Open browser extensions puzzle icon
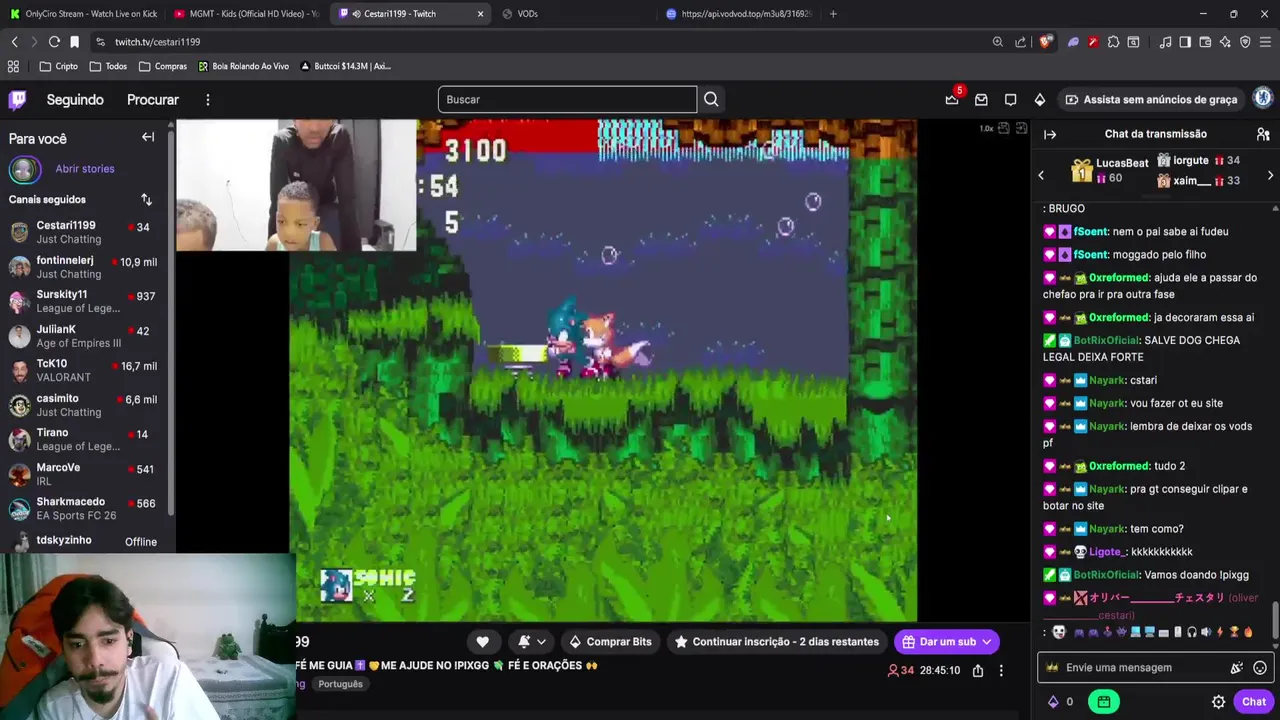 tap(1113, 42)
